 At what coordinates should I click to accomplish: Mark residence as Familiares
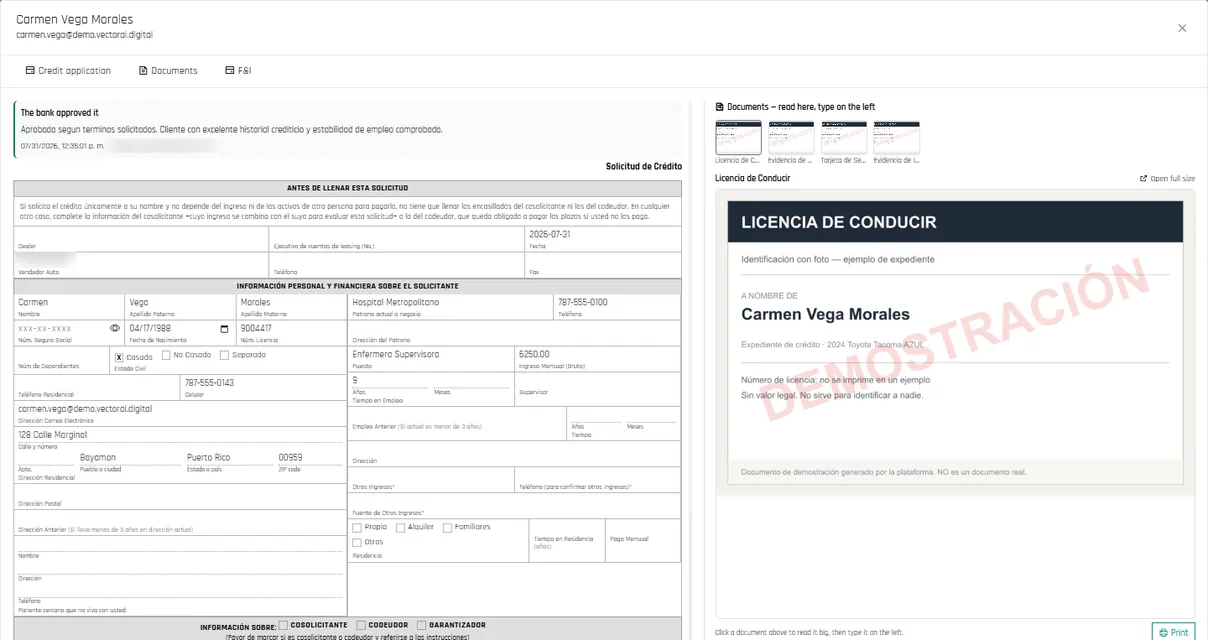(447, 527)
